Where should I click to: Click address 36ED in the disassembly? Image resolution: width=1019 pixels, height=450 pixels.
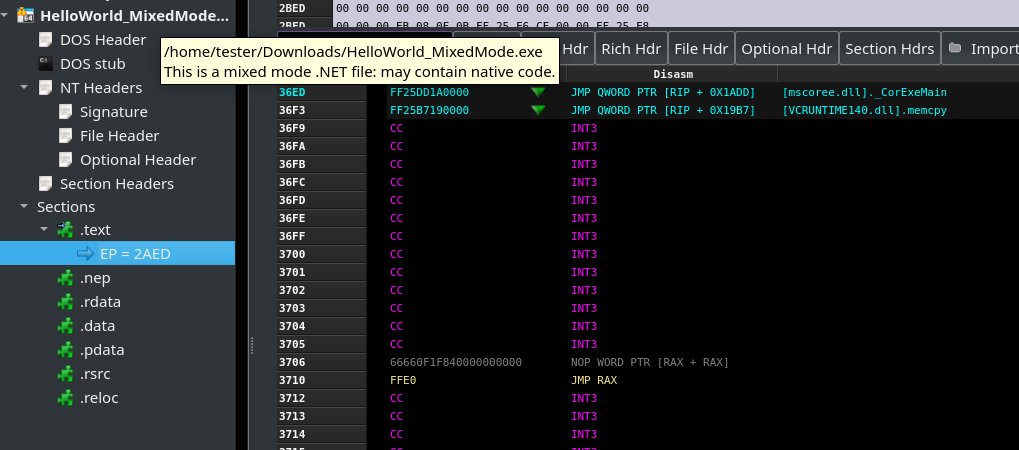[x=292, y=92]
